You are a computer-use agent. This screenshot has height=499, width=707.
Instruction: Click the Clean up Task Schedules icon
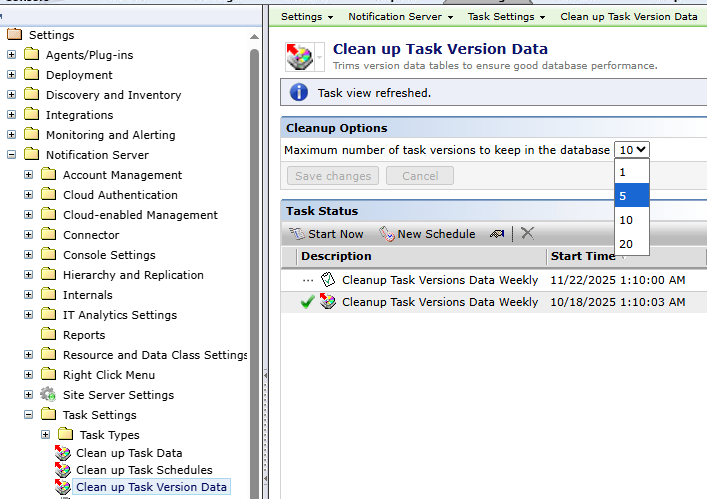[x=63, y=470]
